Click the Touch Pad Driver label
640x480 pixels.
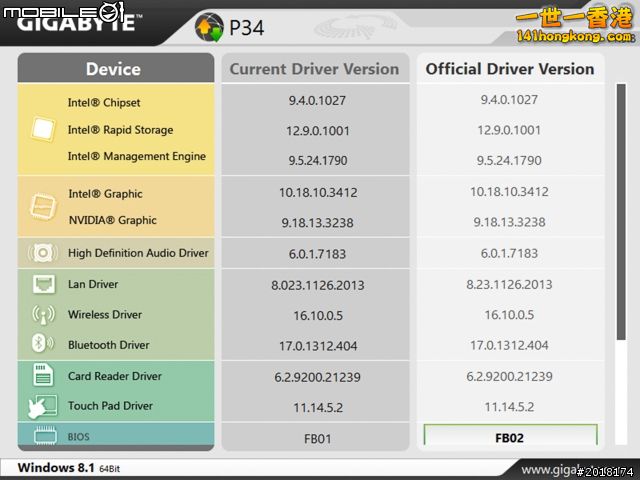click(x=110, y=406)
